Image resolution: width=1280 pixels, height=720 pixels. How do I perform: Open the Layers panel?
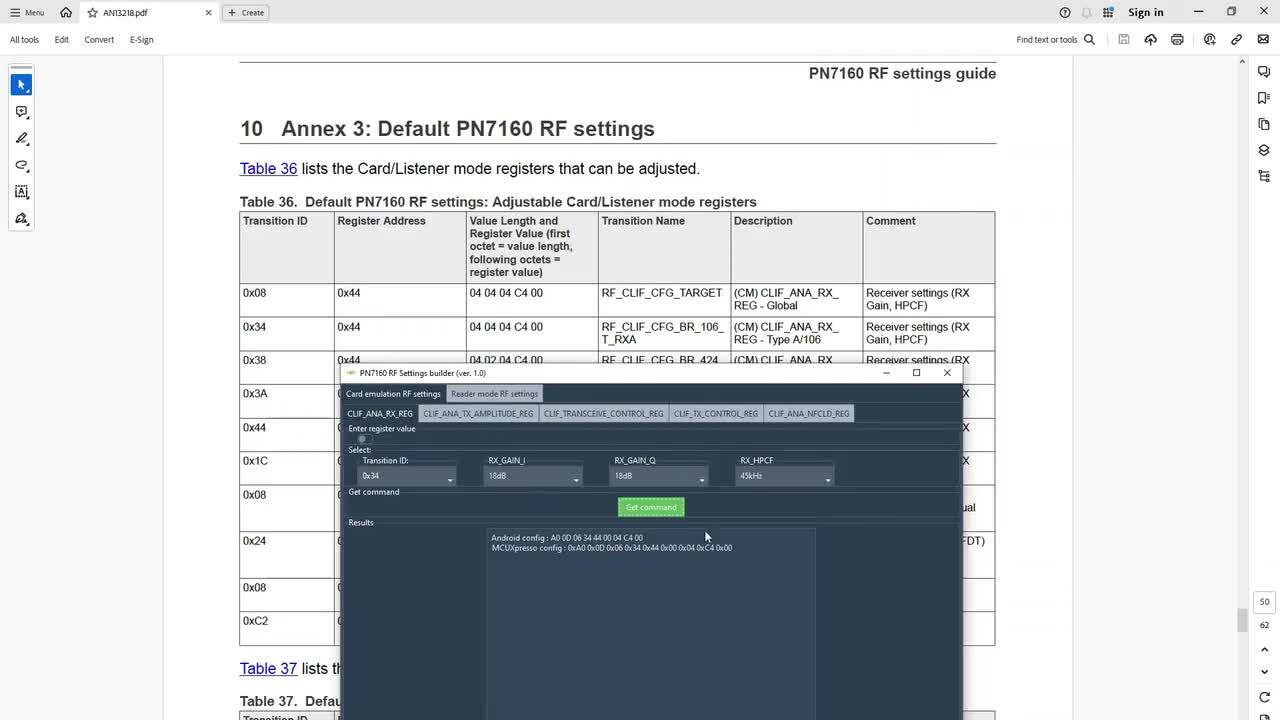[x=1263, y=149]
